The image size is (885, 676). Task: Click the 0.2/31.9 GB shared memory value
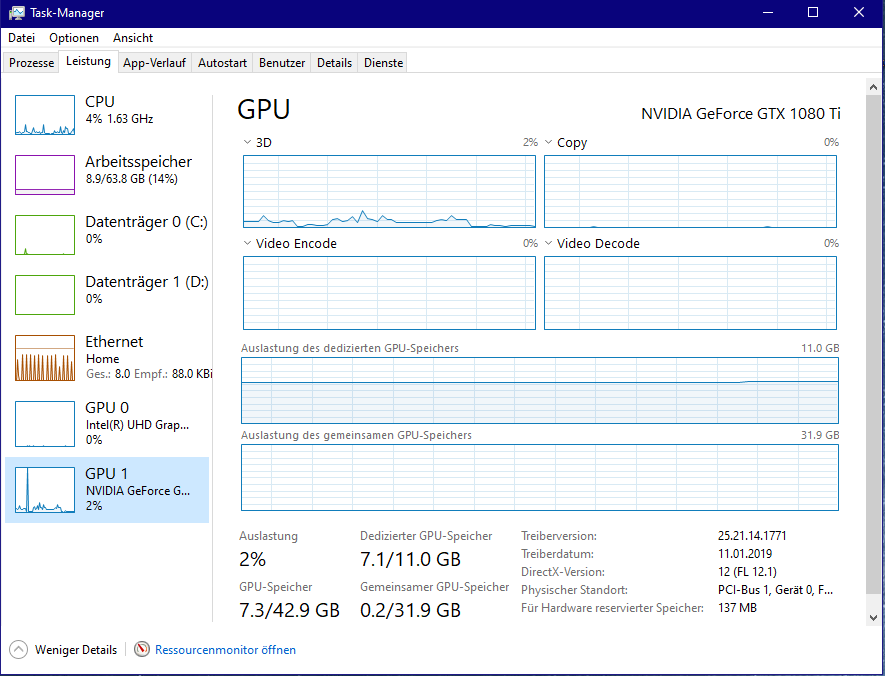click(410, 610)
